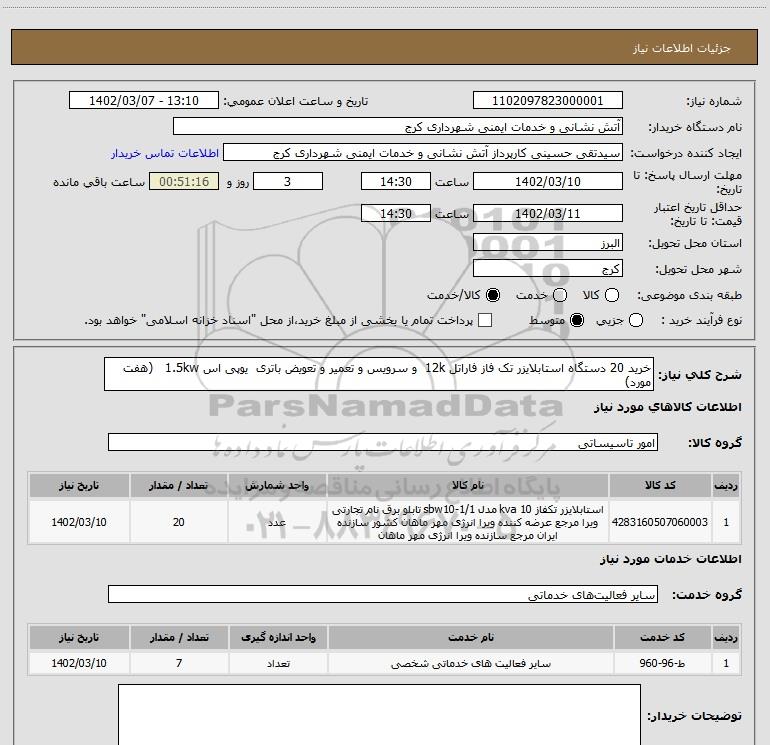Click the نام کالا column header

pos(468,485)
